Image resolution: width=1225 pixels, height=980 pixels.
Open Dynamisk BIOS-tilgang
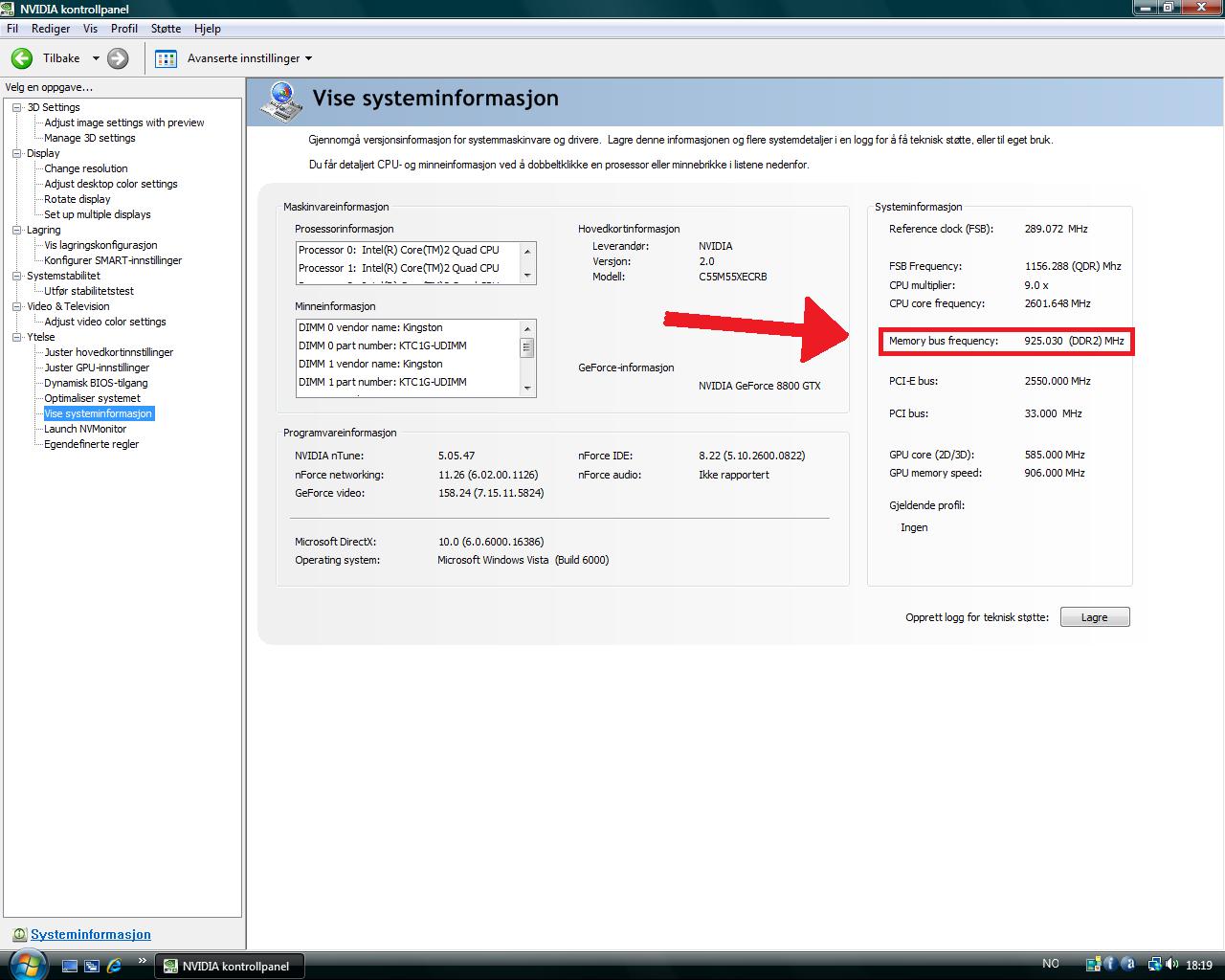pyautogui.click(x=96, y=383)
